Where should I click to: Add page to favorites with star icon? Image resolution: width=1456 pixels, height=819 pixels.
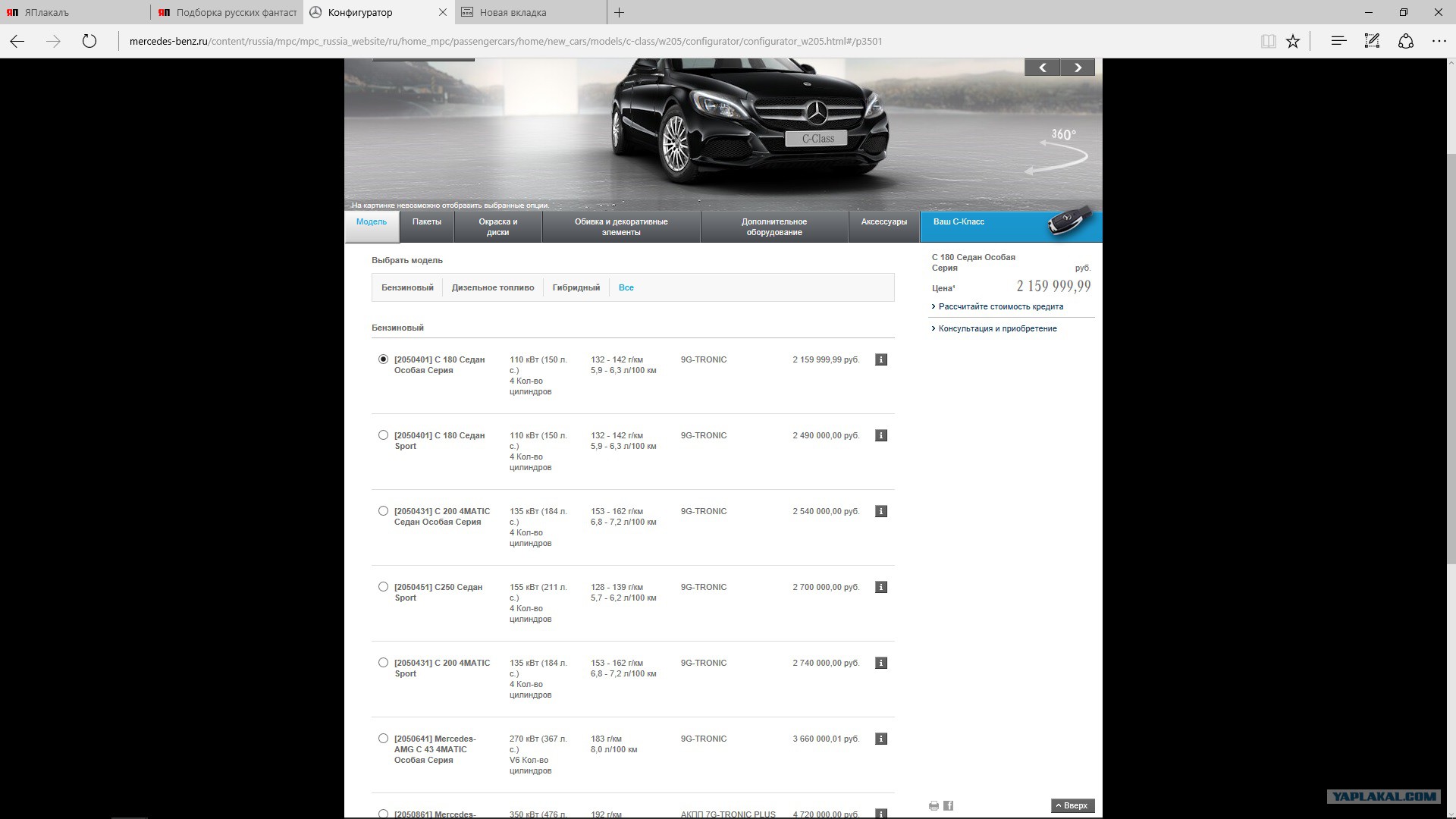pyautogui.click(x=1293, y=41)
